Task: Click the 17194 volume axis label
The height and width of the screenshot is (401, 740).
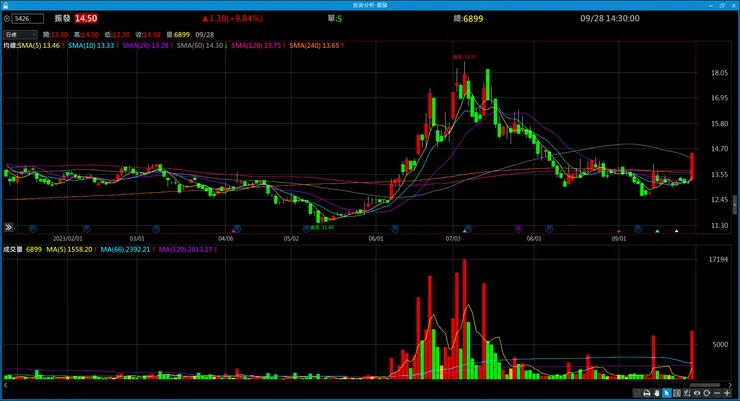Action: [718, 259]
